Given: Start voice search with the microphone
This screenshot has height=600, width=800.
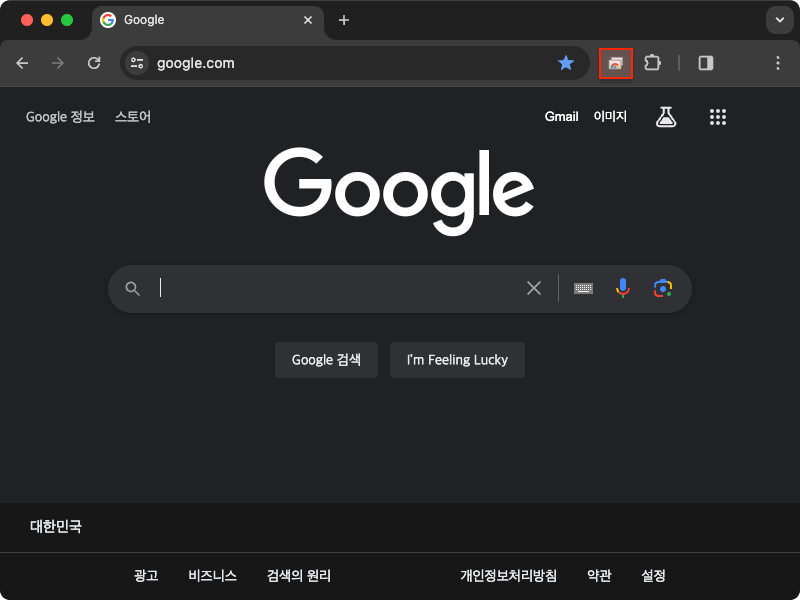Looking at the screenshot, I should point(622,288).
